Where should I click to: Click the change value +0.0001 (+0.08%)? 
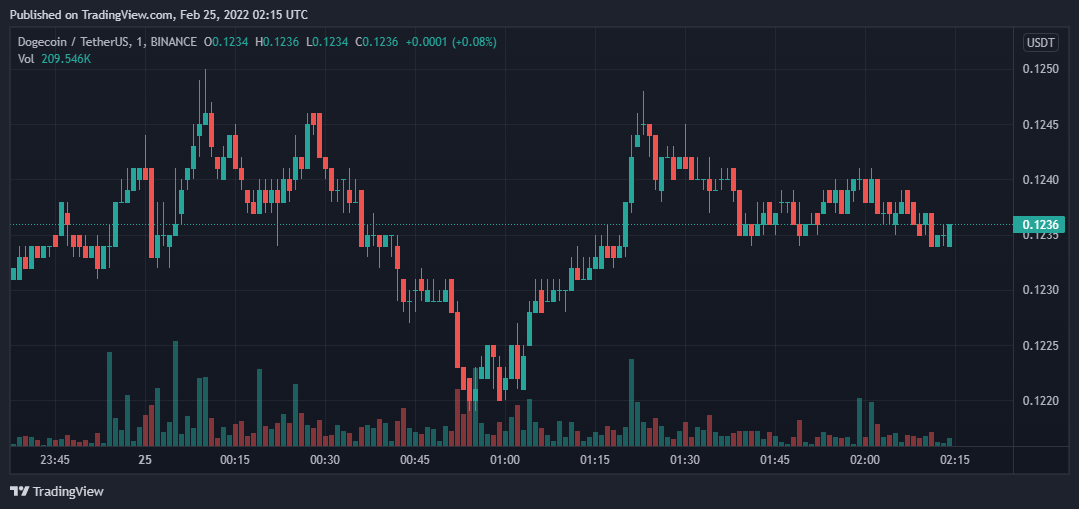click(x=451, y=42)
